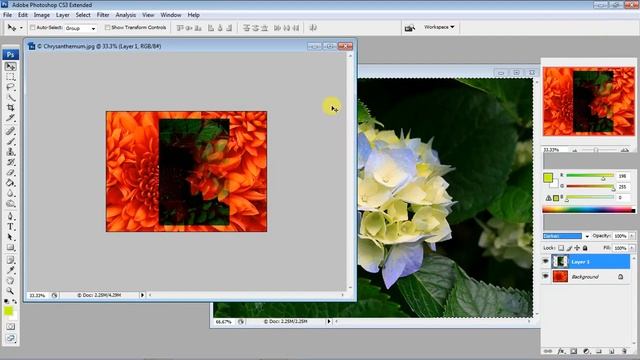
Task: Select the Eyedropper tool
Action: coord(11,270)
